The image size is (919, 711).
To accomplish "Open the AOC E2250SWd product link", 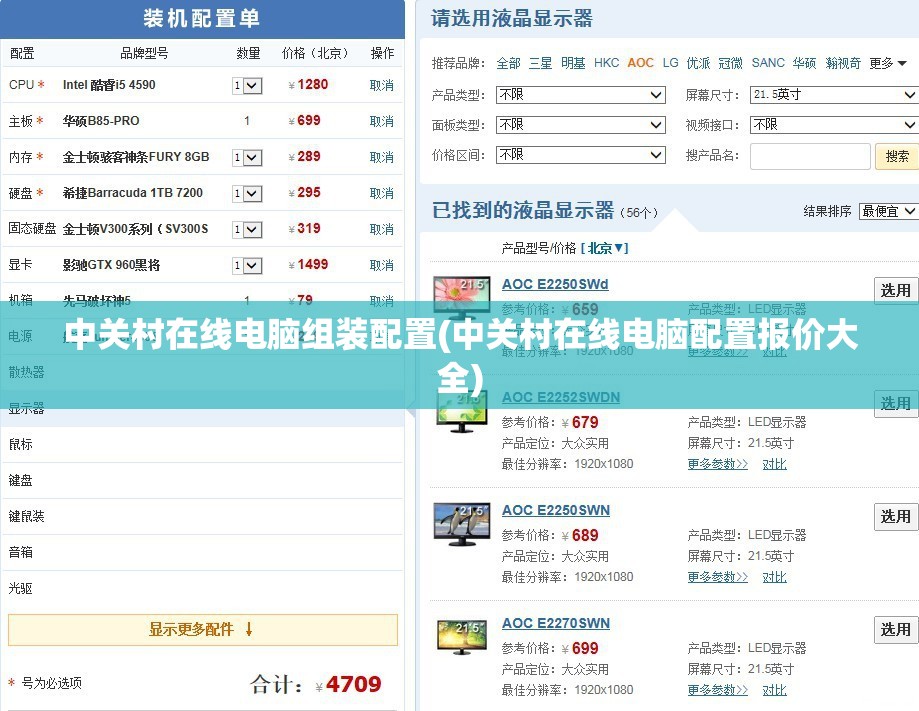I will pyautogui.click(x=555, y=284).
